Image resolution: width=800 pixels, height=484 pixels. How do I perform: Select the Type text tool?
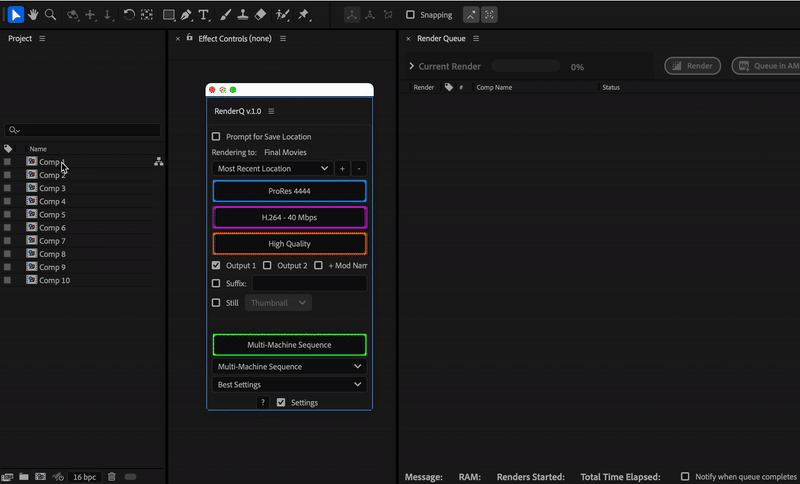tap(204, 15)
